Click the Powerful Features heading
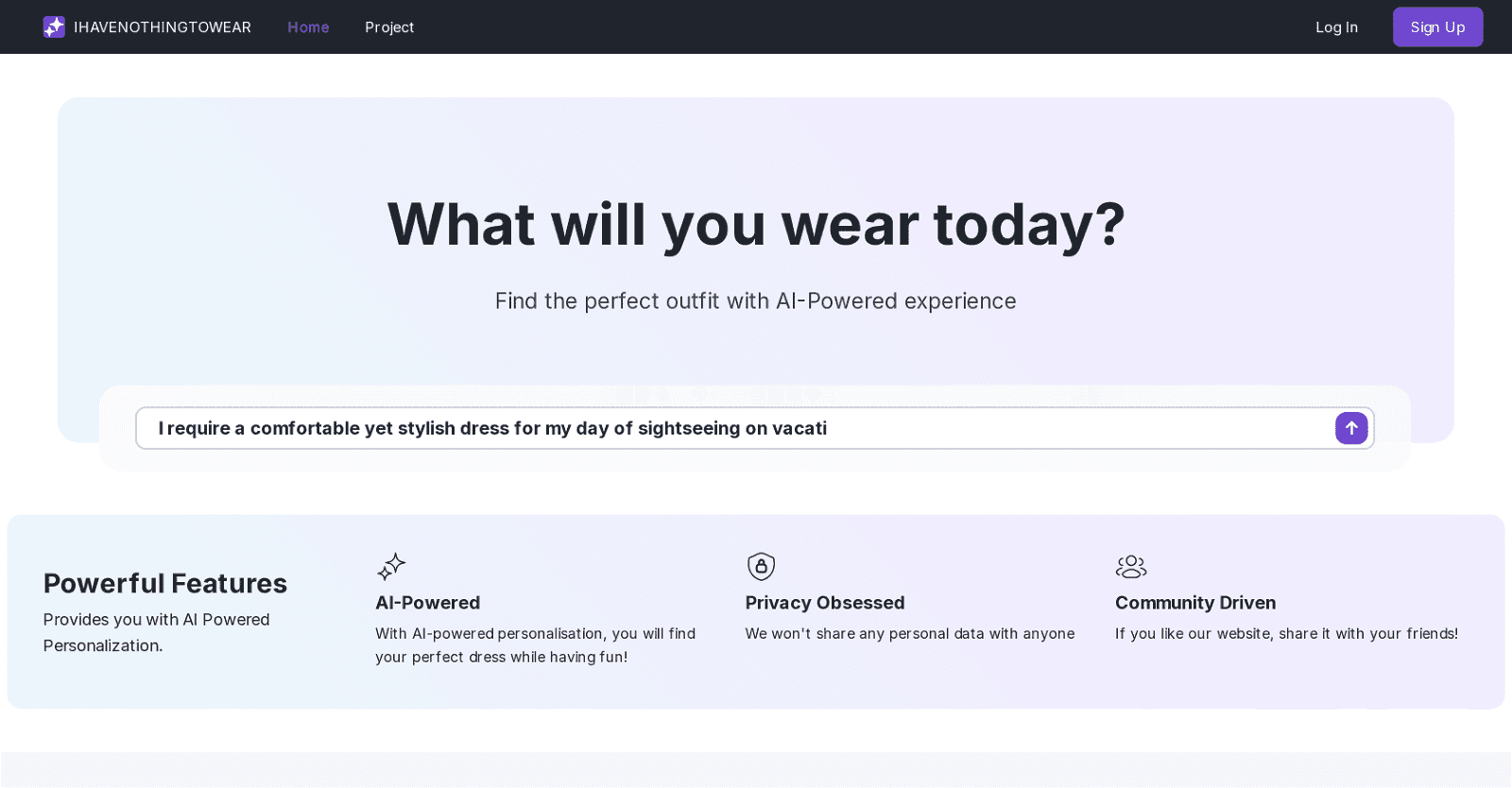 (x=165, y=584)
